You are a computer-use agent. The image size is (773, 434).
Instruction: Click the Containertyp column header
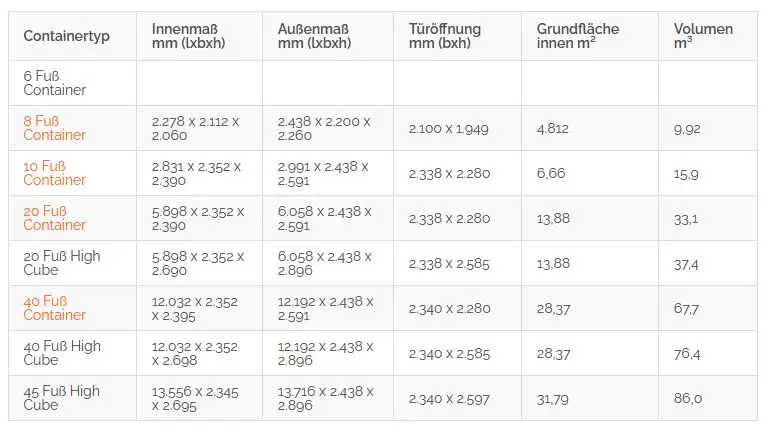pyautogui.click(x=67, y=36)
